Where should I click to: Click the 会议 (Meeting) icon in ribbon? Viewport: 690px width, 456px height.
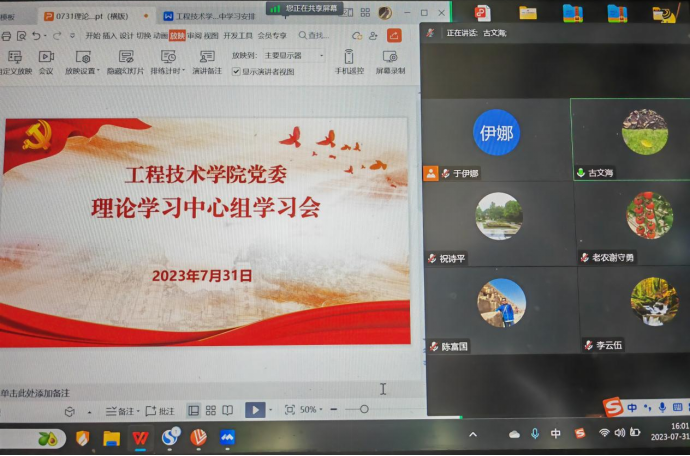46,58
